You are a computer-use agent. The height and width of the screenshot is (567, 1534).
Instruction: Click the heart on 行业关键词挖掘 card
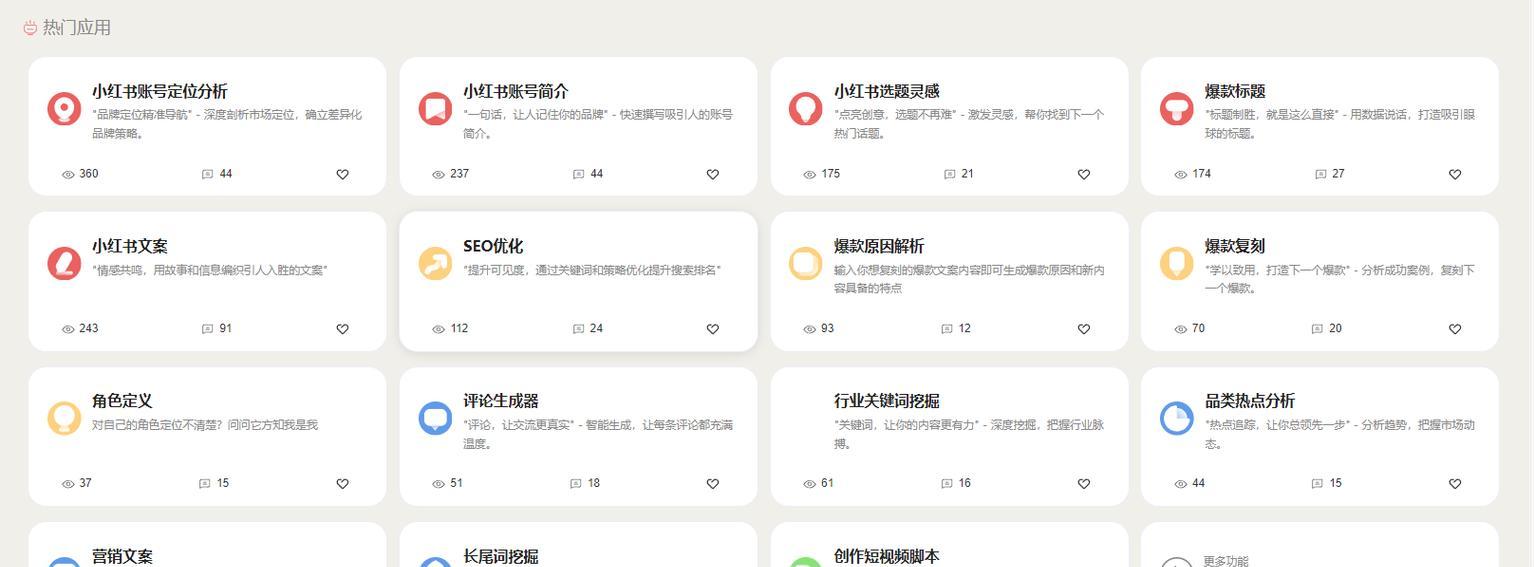pos(1084,484)
